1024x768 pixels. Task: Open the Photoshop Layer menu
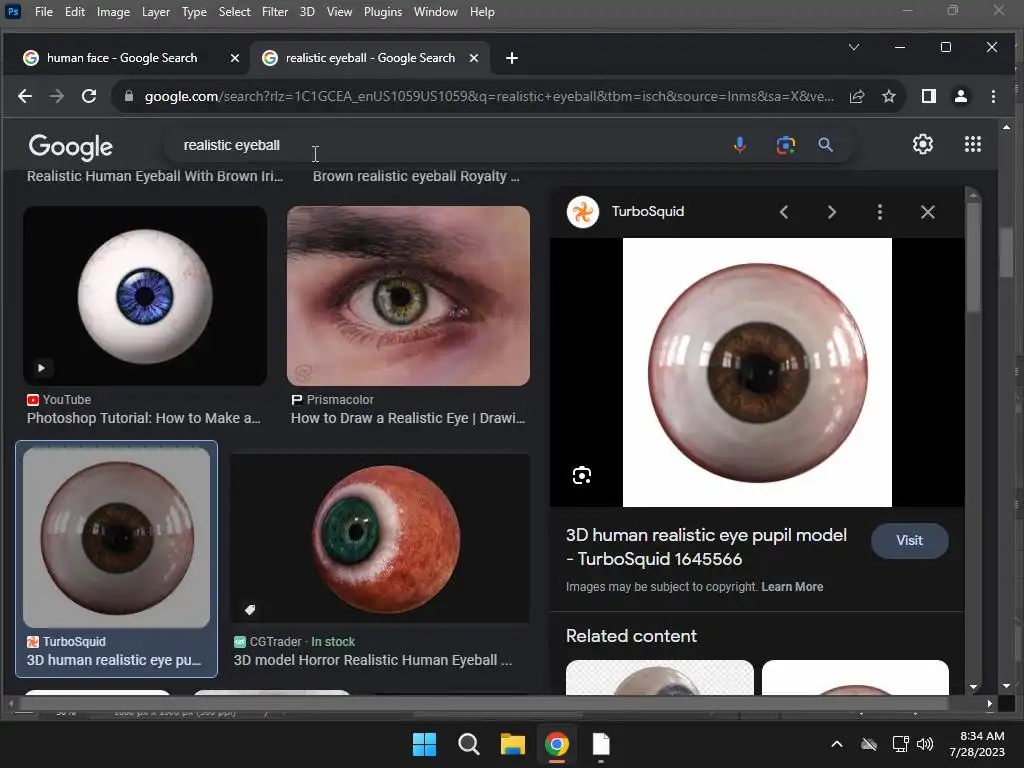[155, 12]
